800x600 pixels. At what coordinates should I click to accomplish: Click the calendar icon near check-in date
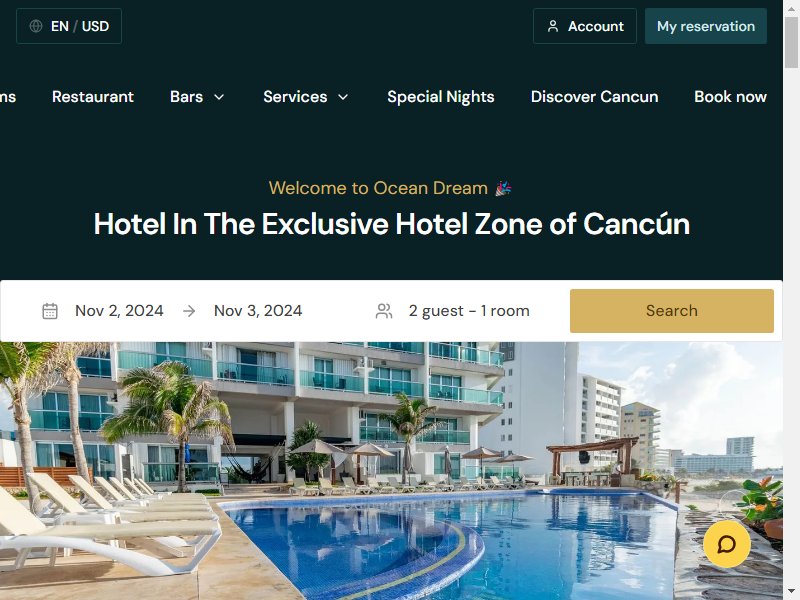49,311
